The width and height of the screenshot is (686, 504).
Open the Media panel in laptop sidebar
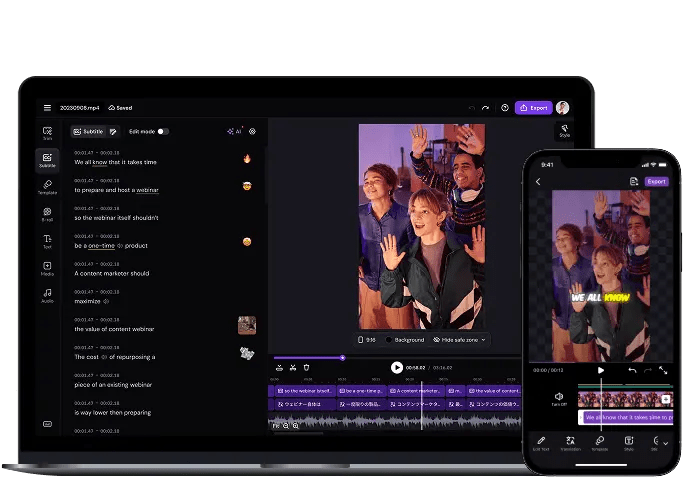pos(47,269)
